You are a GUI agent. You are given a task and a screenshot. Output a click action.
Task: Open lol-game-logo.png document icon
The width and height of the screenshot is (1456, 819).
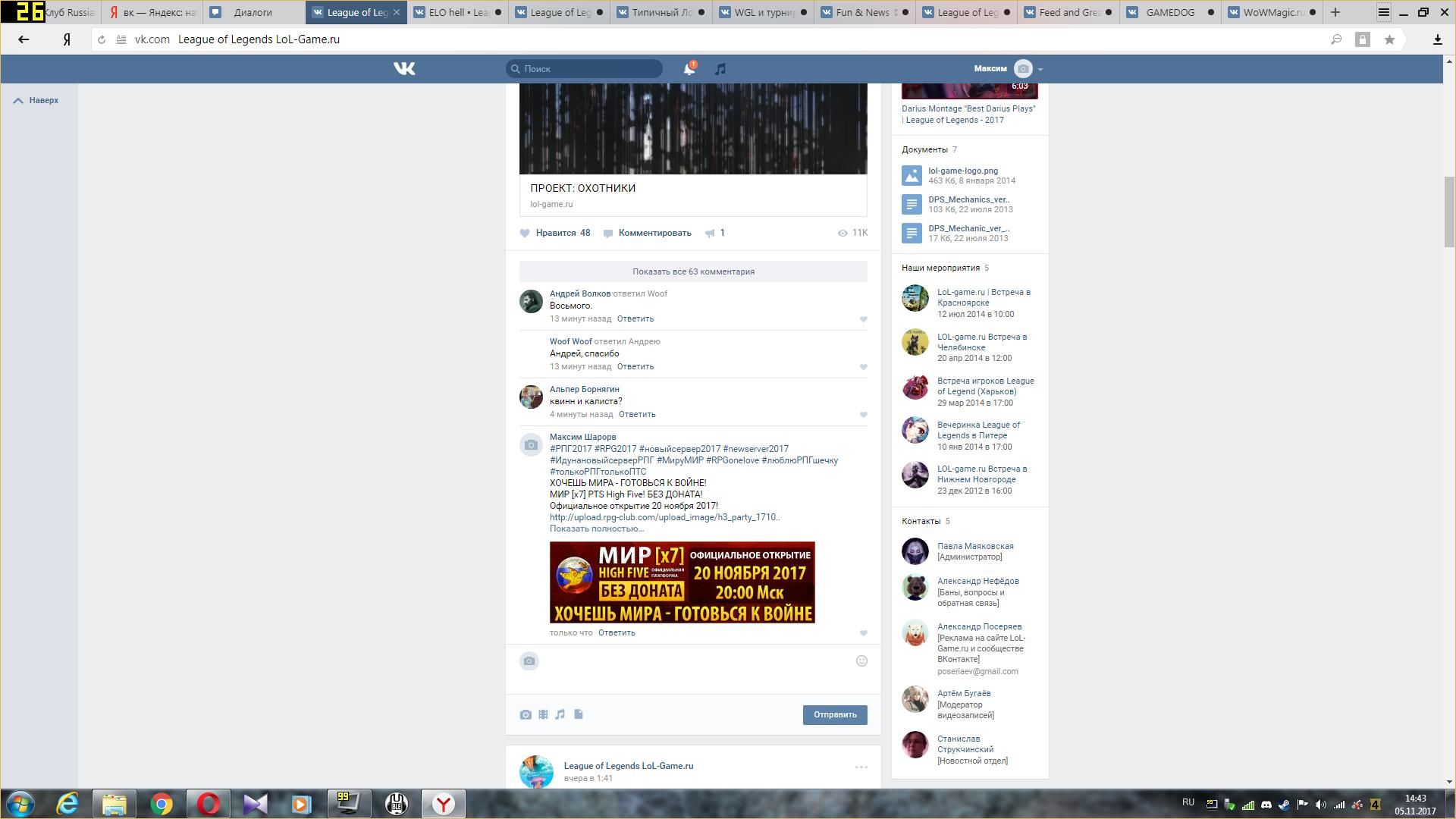coord(912,176)
